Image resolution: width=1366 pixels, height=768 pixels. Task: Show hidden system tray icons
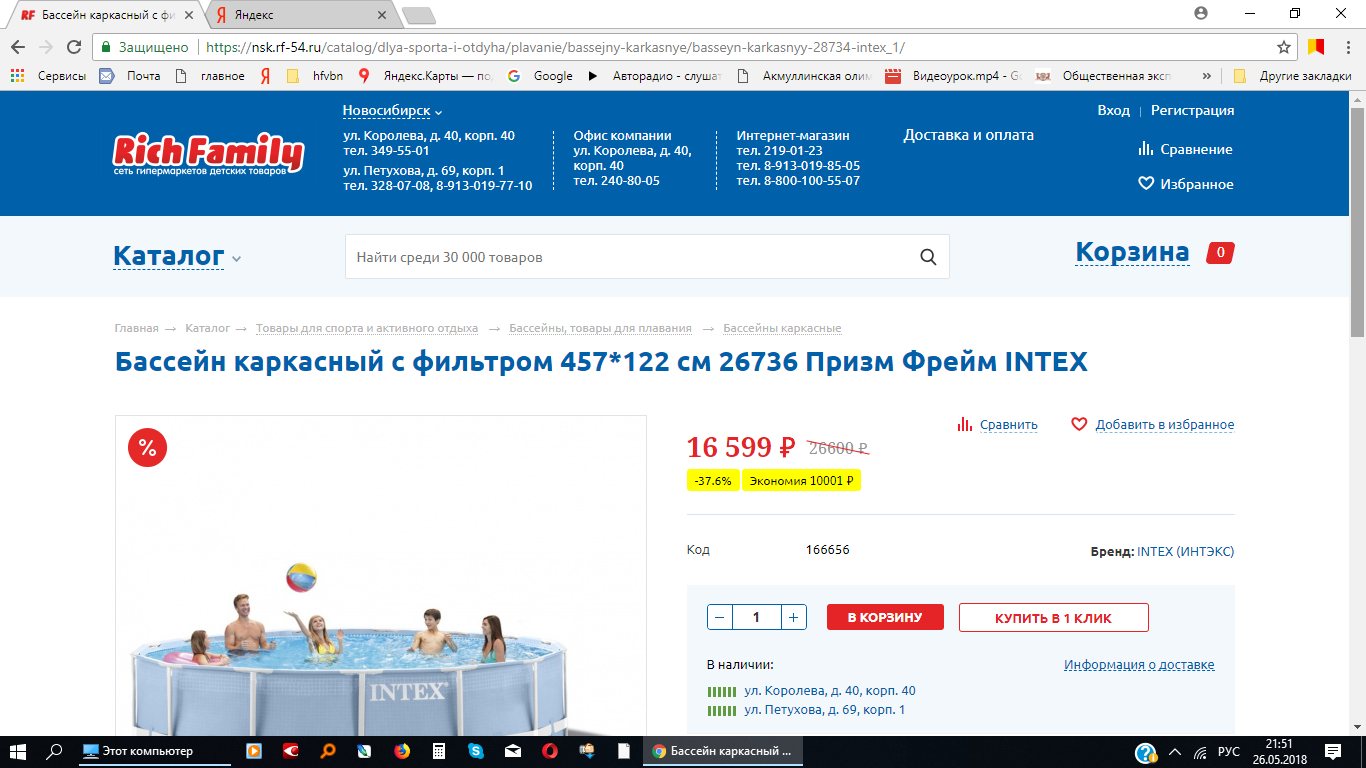pos(1175,752)
